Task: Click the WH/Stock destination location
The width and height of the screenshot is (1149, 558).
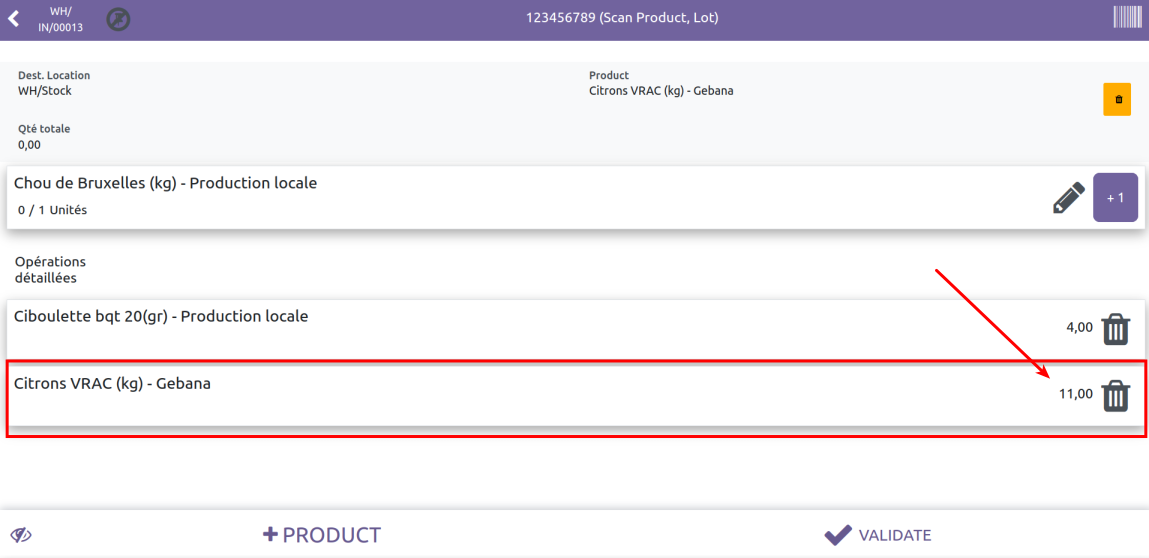Action: pyautogui.click(x=45, y=91)
